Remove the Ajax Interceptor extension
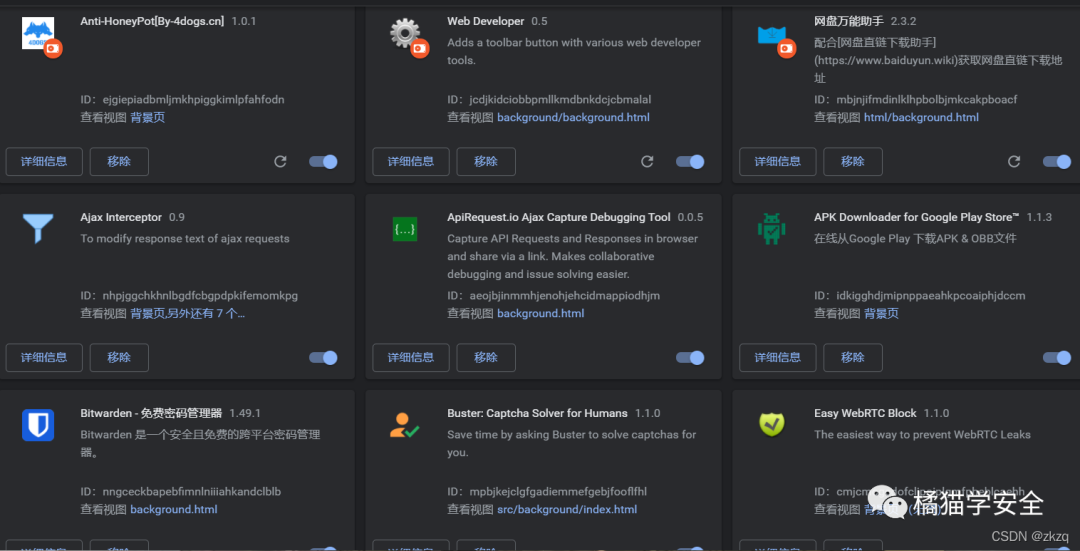The height and width of the screenshot is (551, 1080). (119, 357)
